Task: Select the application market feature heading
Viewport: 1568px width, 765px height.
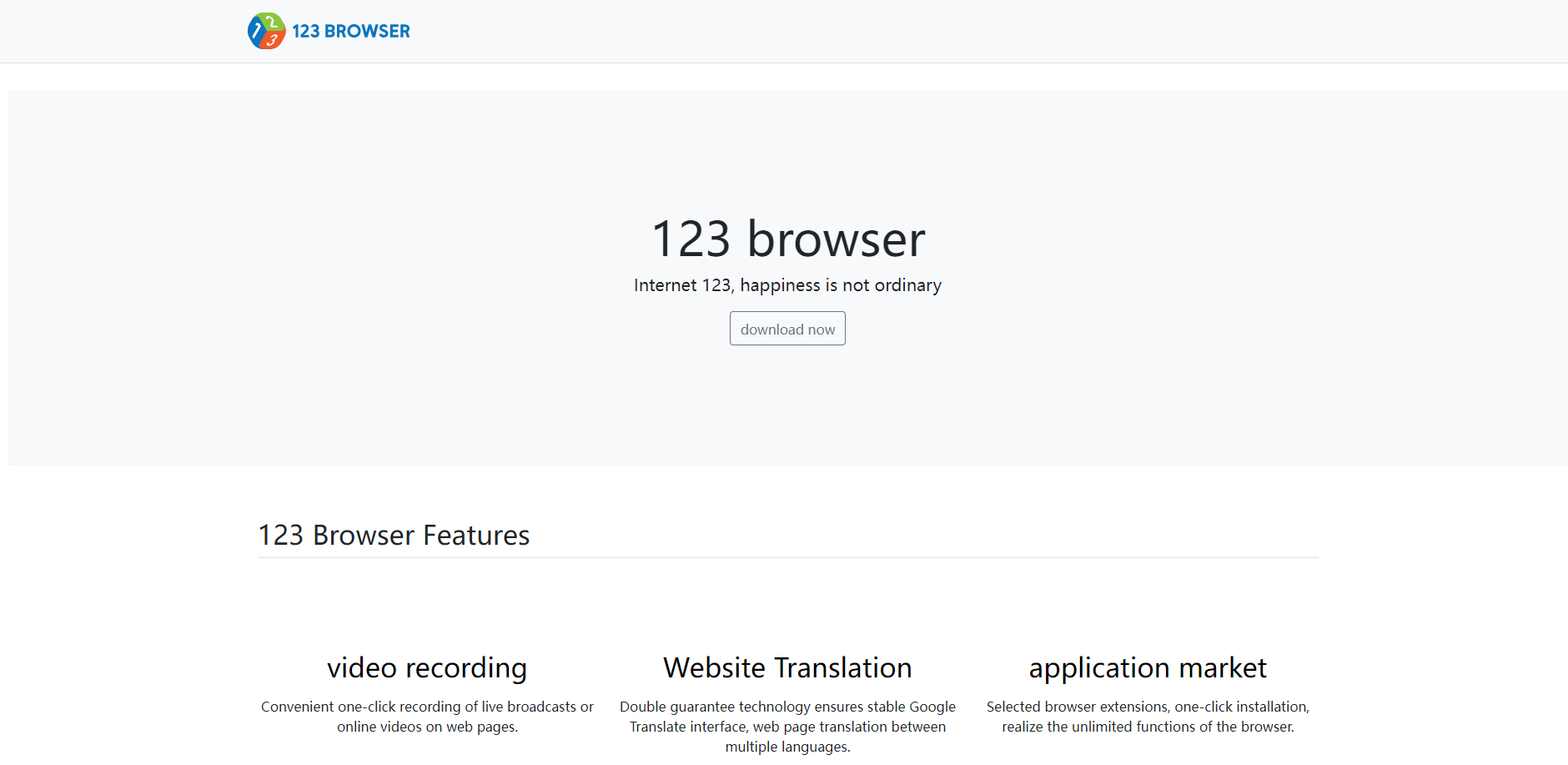Action: [1148, 667]
